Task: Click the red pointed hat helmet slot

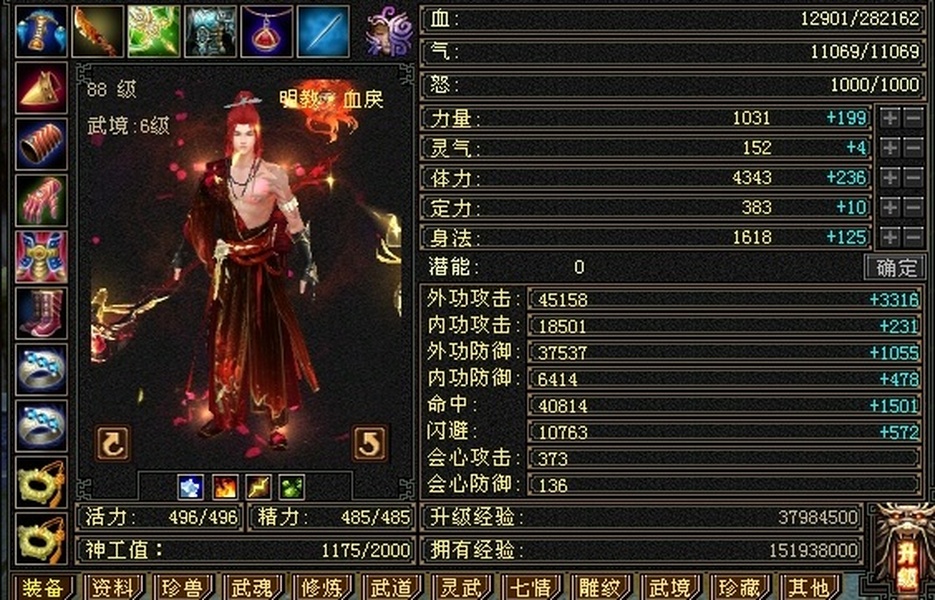Action: 41,88
